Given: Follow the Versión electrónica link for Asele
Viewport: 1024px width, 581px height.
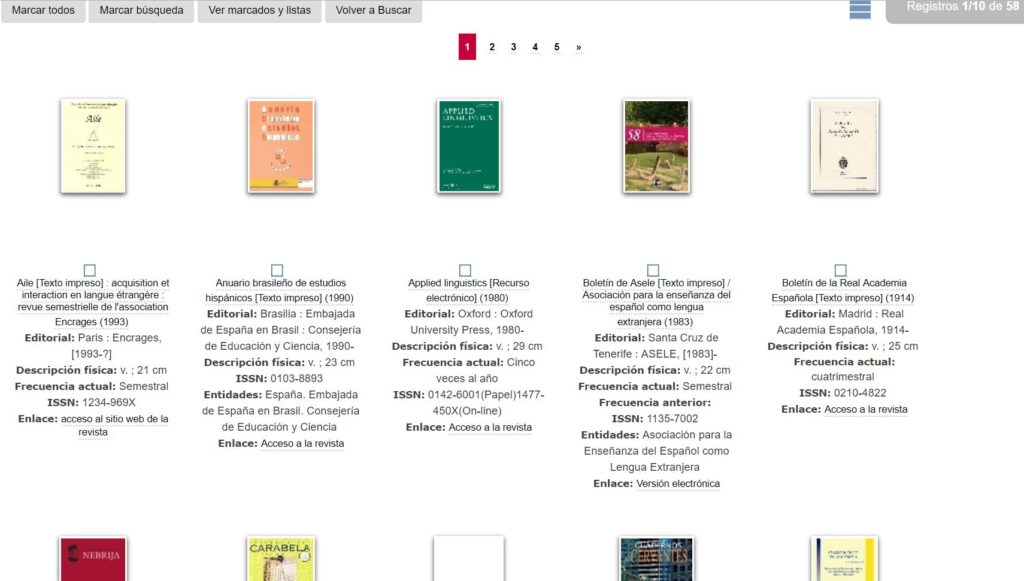Looking at the screenshot, I should click(x=677, y=484).
